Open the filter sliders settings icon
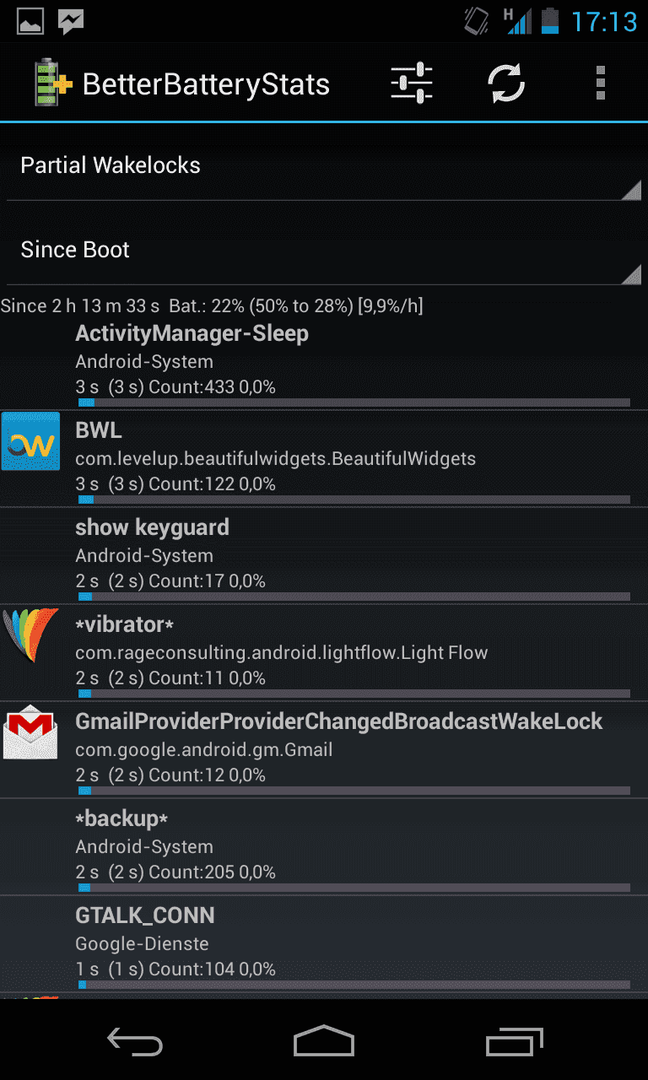648x1080 pixels. click(411, 83)
